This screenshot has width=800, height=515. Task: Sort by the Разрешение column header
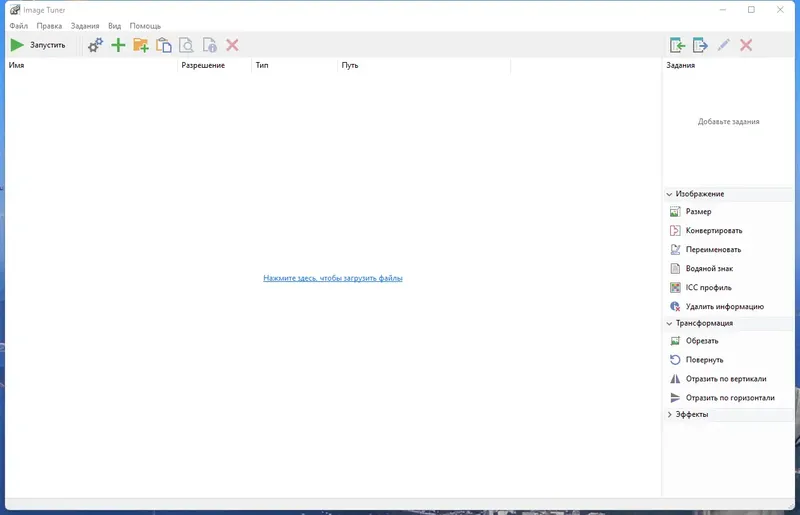click(x=203, y=65)
